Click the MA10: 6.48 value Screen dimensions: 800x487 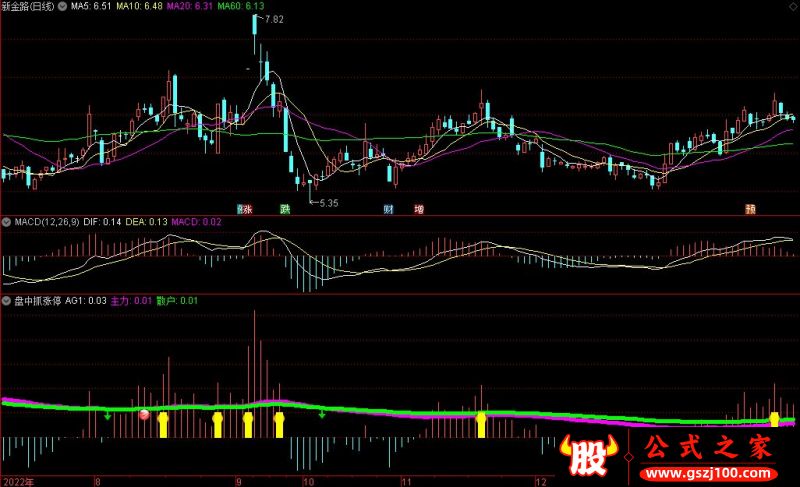139,6
